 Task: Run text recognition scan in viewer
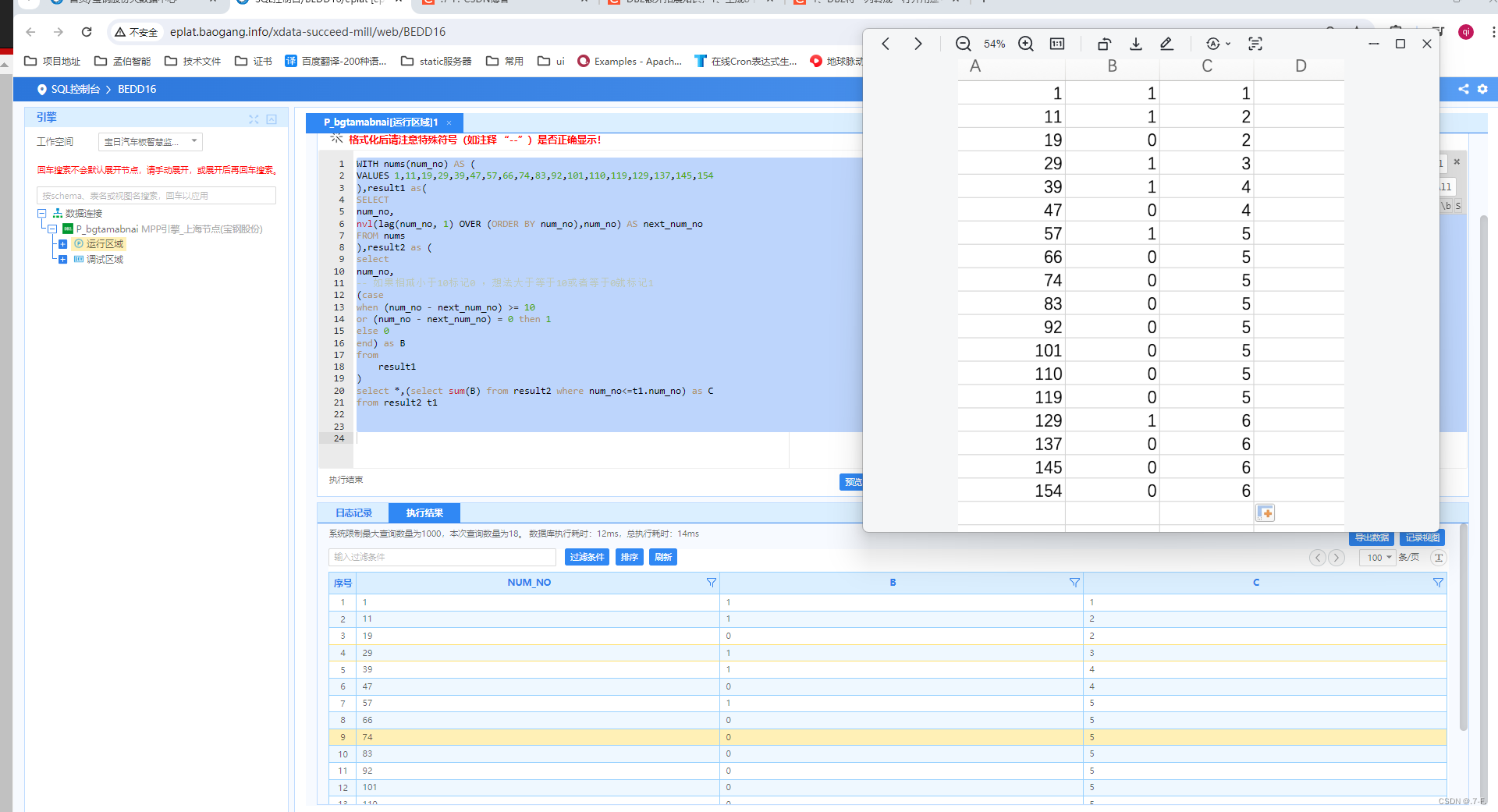pos(1255,44)
